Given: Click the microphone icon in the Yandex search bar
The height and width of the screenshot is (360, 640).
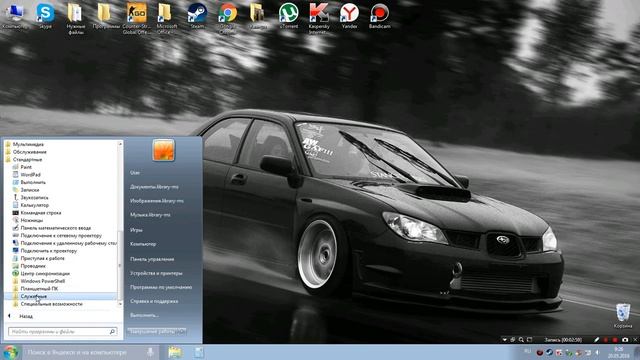Looking at the screenshot, I should click(x=150, y=352).
